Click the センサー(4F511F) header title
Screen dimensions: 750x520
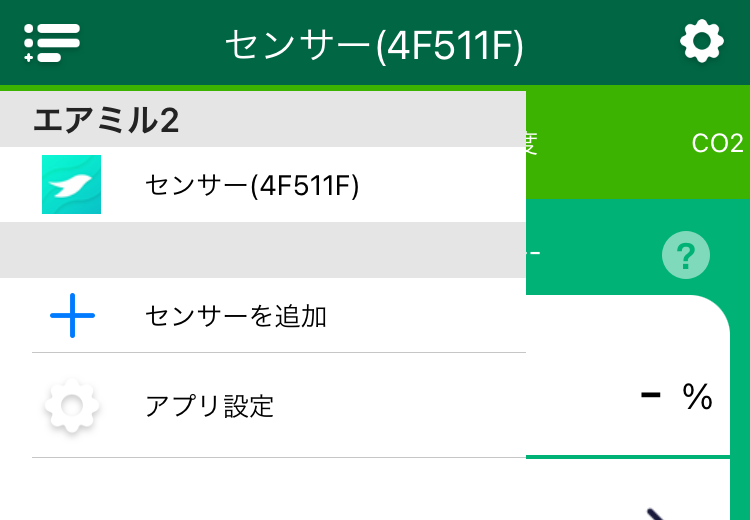pyautogui.click(x=374, y=44)
